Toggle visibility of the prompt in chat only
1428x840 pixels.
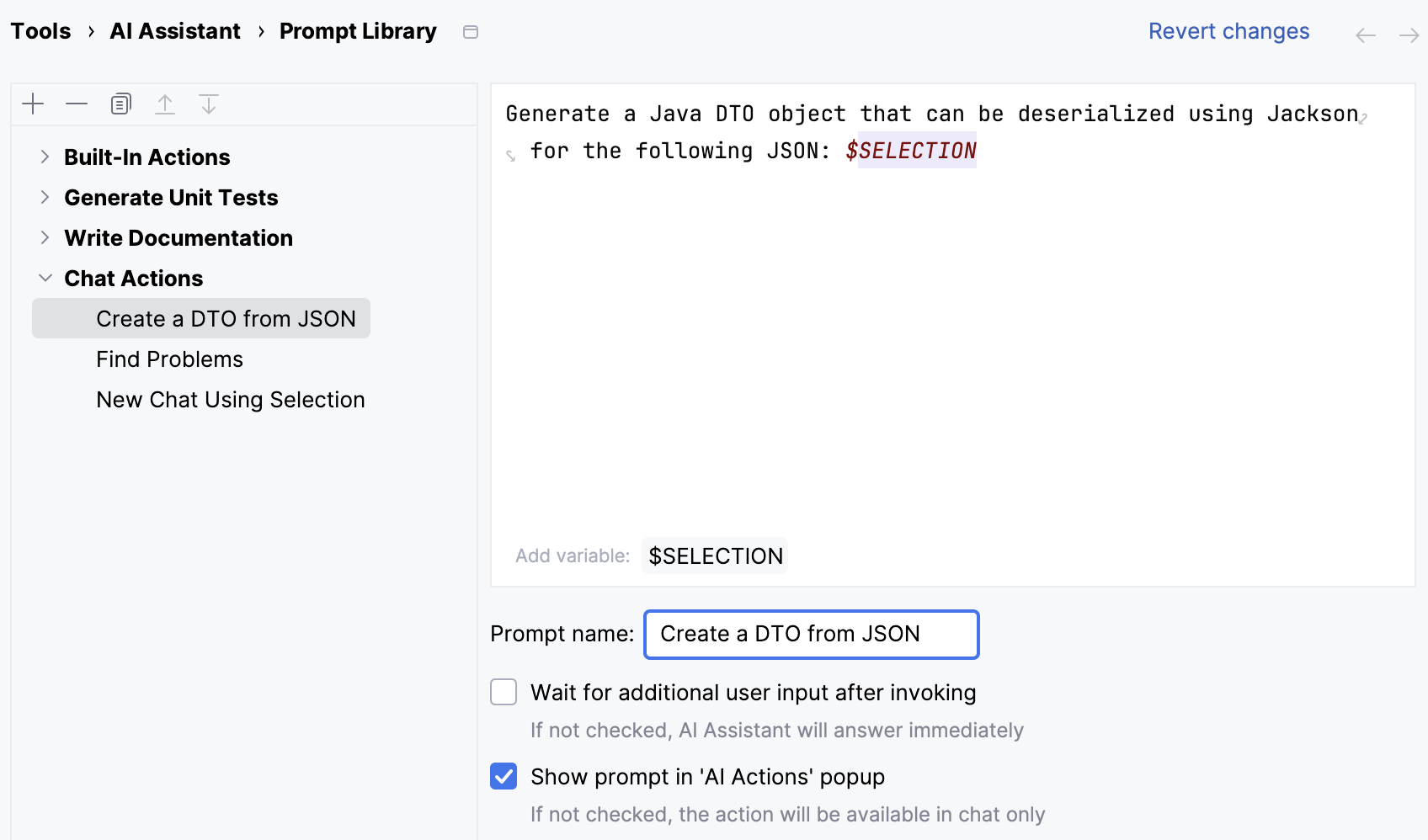[503, 776]
